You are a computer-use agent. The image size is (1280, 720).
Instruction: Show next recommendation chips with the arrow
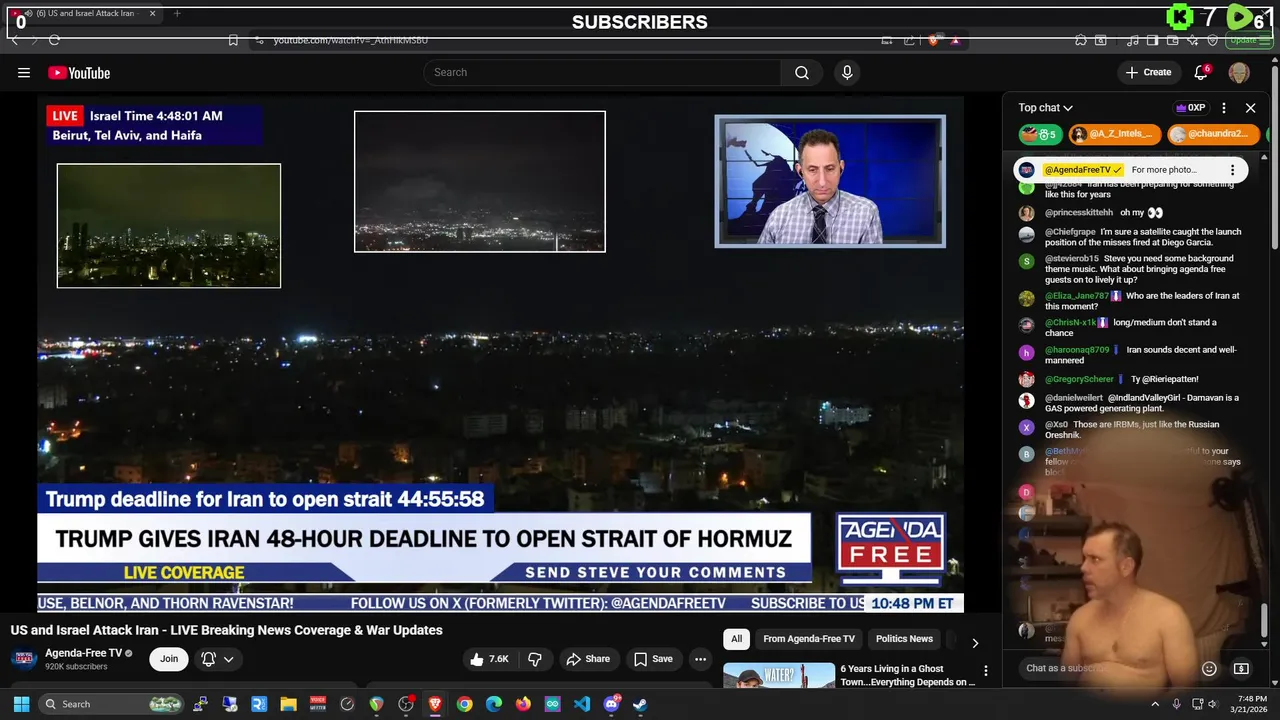975,642
